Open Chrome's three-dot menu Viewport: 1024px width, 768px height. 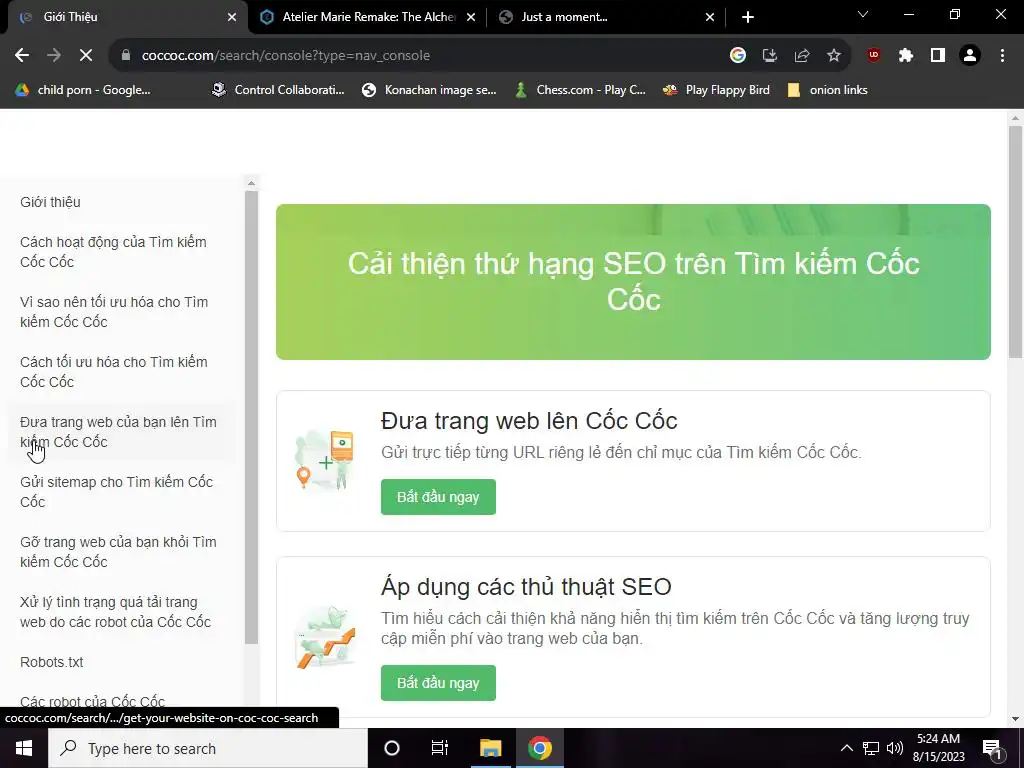coord(1002,56)
